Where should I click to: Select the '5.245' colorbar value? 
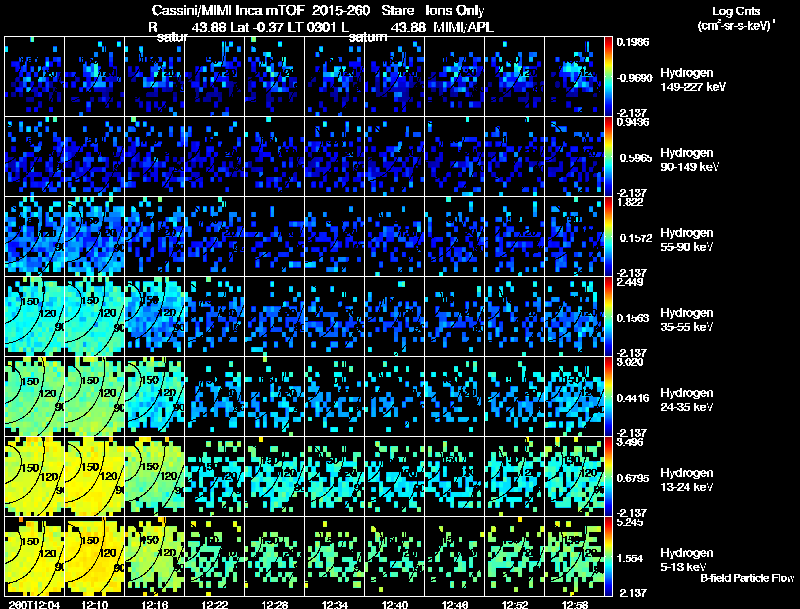tap(630, 522)
